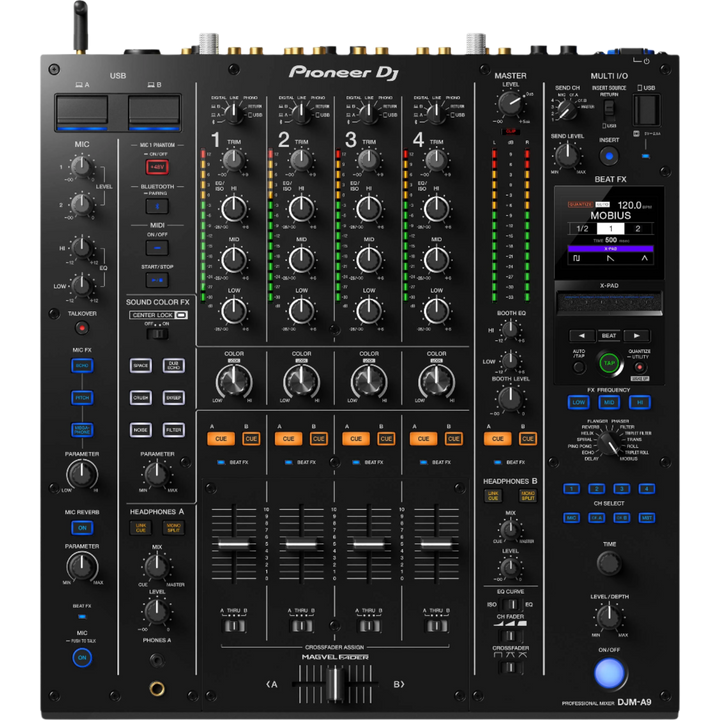Select the 2 beat option on the display
The image size is (720, 720).
(637, 229)
